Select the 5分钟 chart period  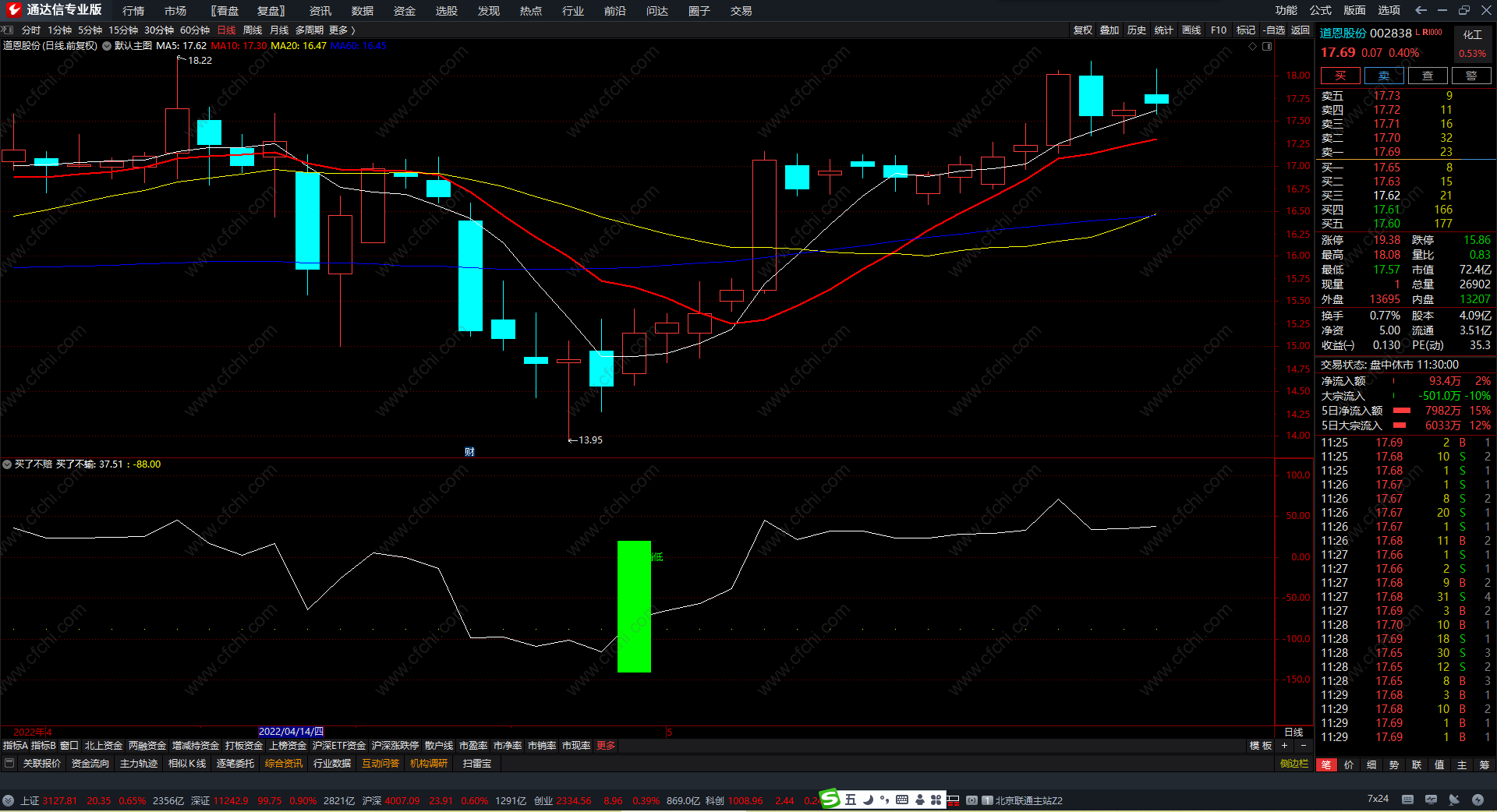90,30
